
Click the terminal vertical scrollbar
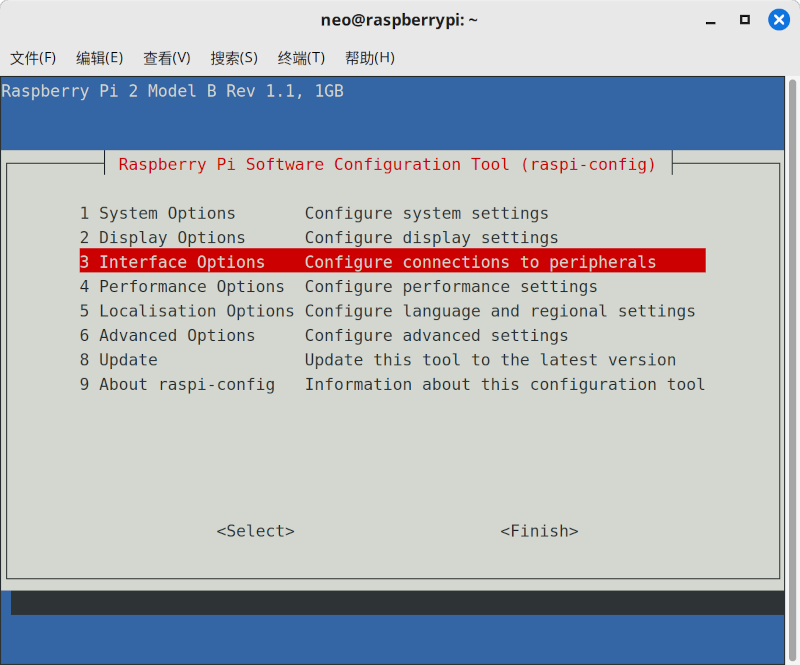point(792,370)
